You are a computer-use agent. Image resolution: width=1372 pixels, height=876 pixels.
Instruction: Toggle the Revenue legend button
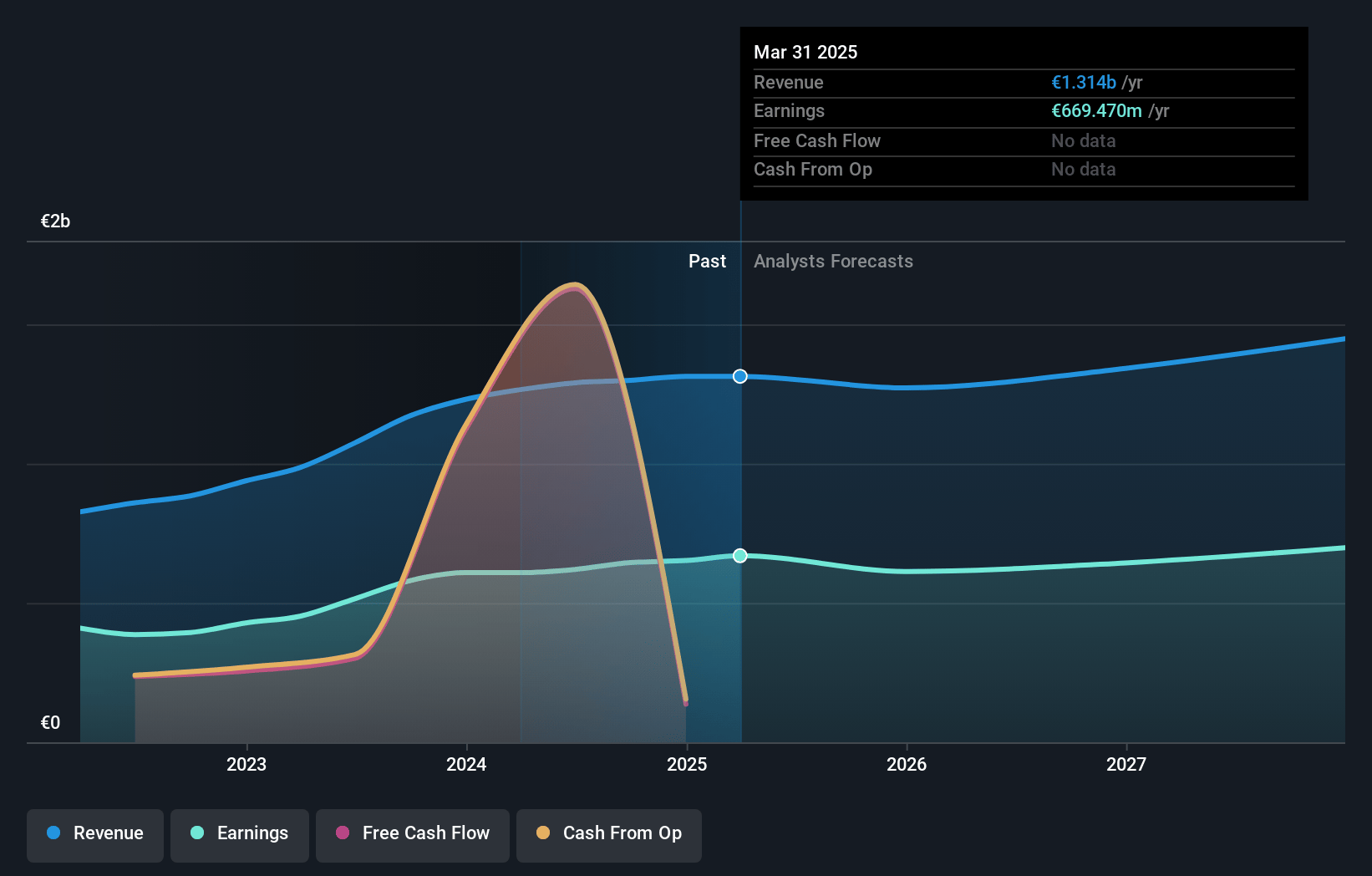pyautogui.click(x=95, y=835)
